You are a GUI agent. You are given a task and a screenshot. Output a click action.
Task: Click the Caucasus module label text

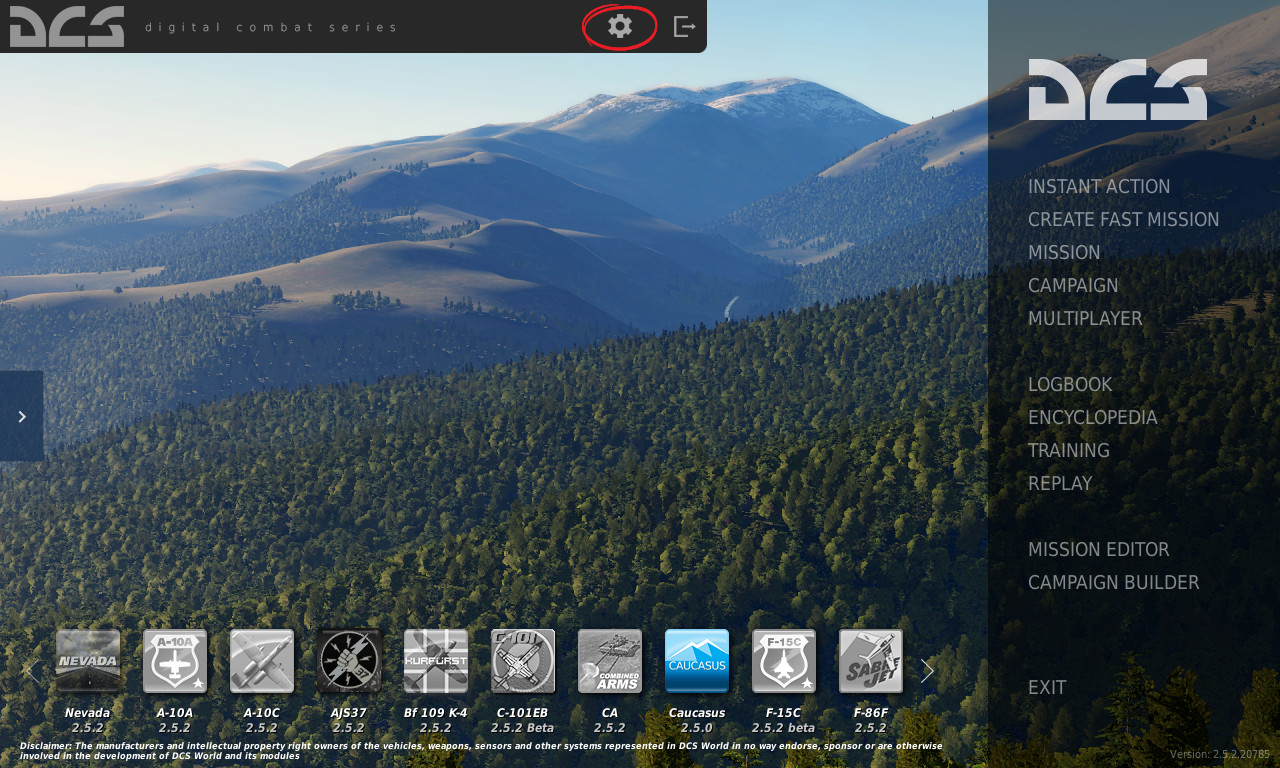coord(697,713)
